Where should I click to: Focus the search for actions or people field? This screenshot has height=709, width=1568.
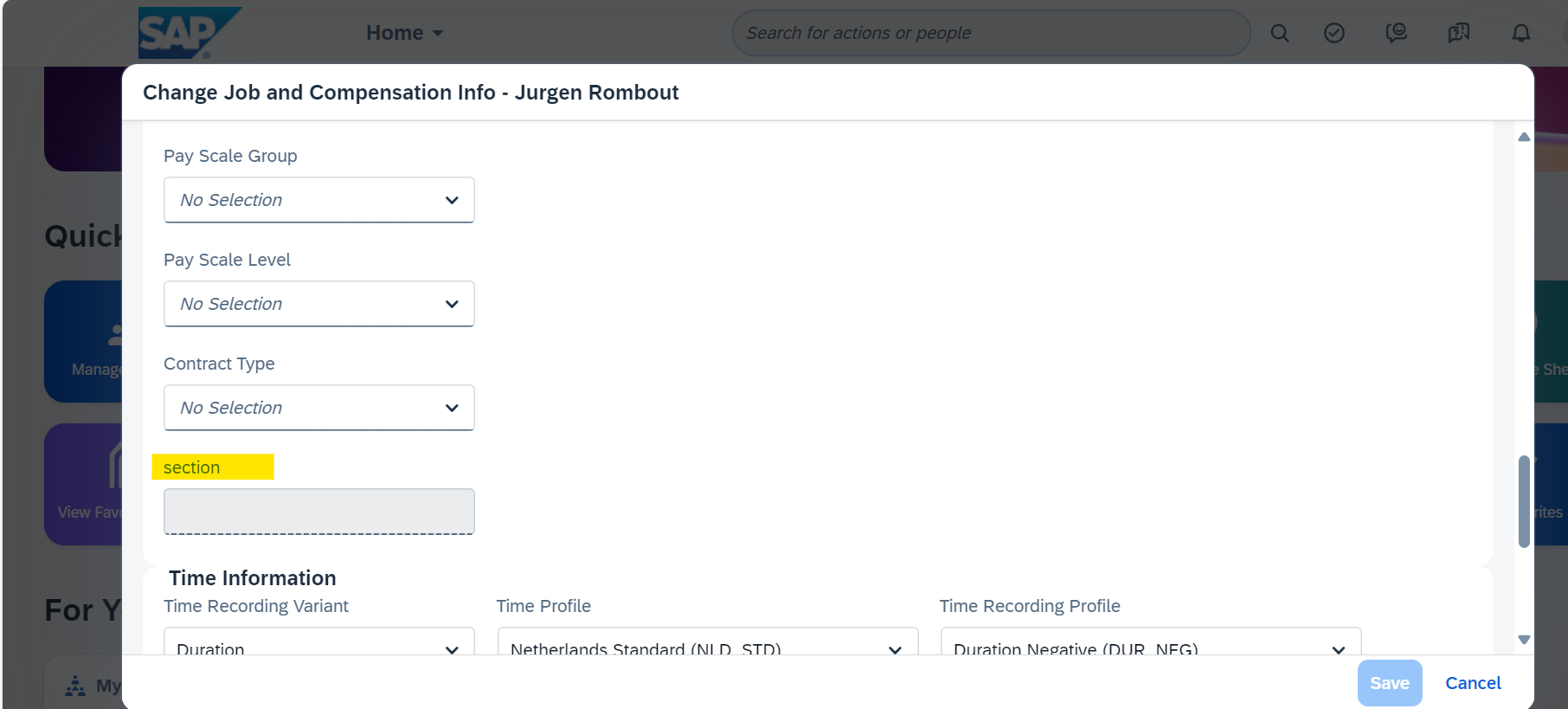[991, 33]
